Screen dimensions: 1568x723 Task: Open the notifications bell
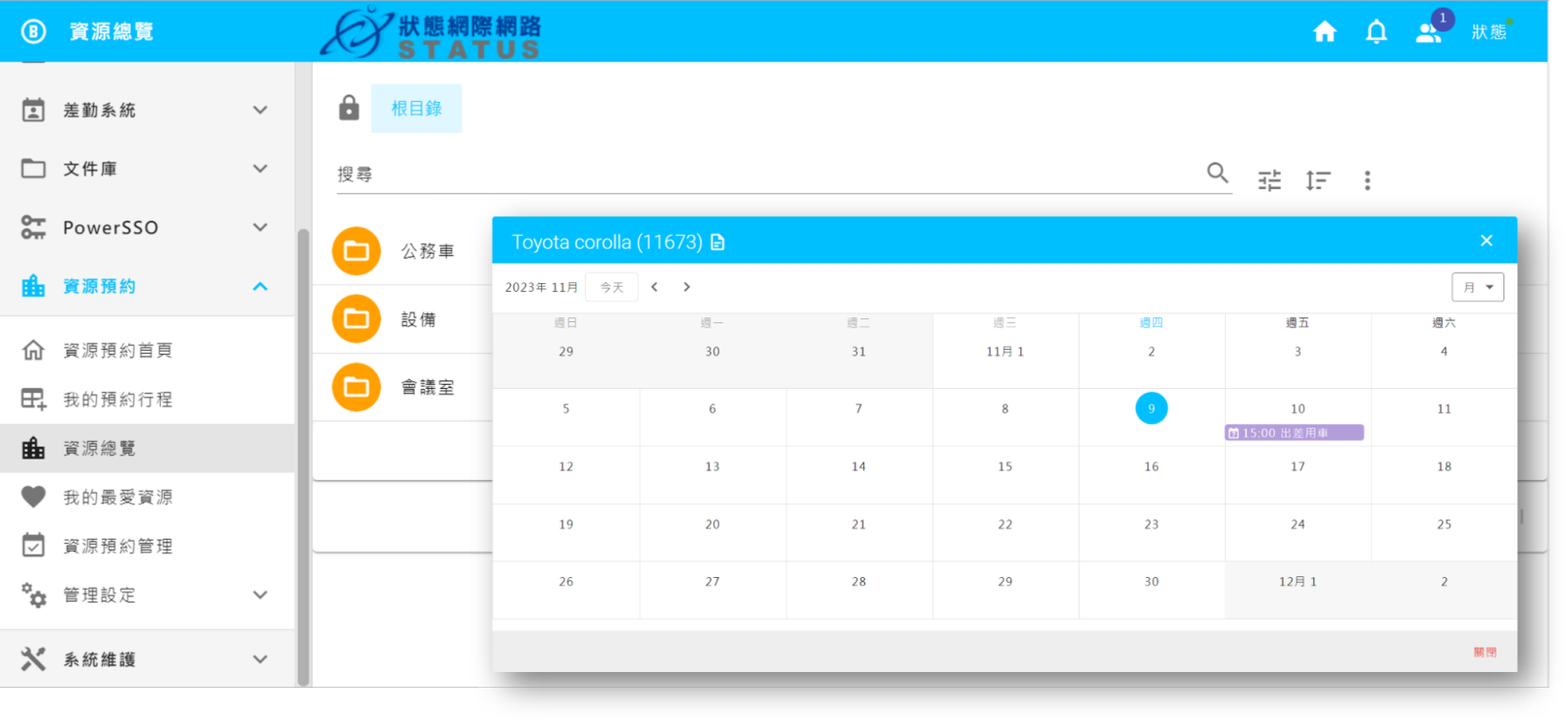(1376, 32)
